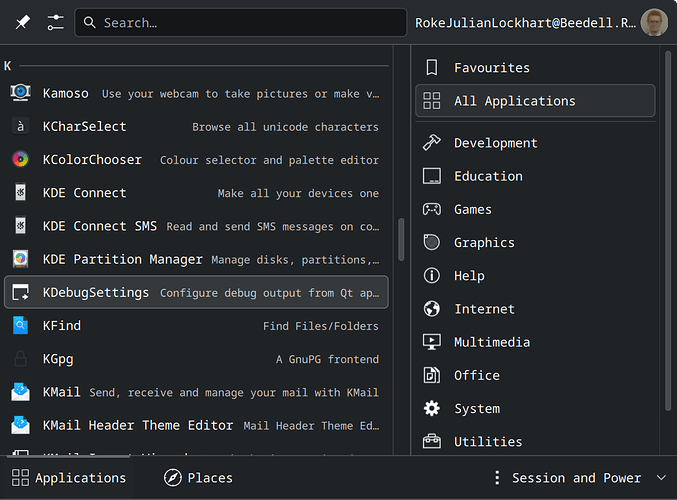Launch KMail via its envelope icon
The width and height of the screenshot is (677, 500).
pyautogui.click(x=21, y=392)
